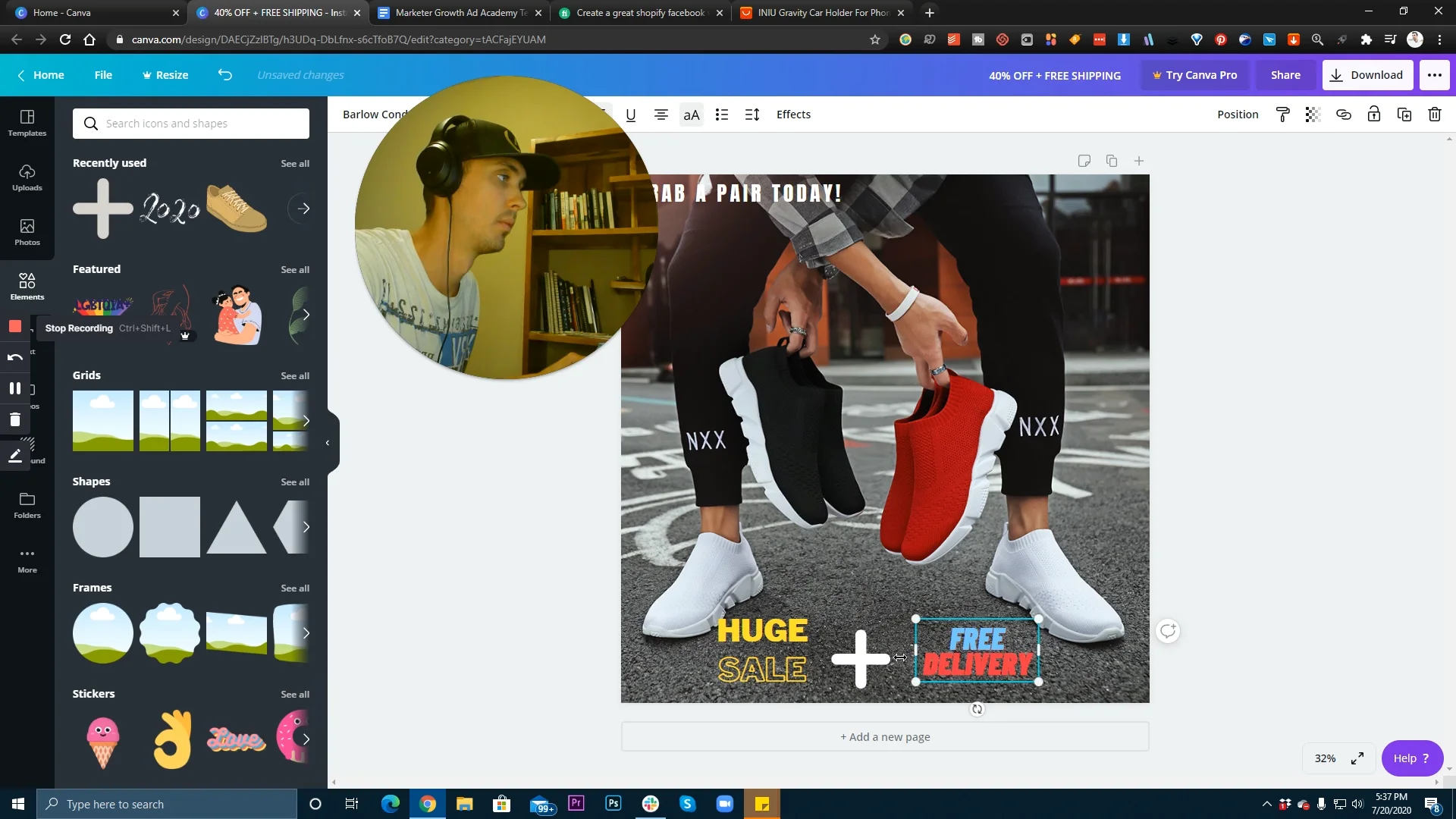1456x819 pixels.
Task: Duplicate page icon above canvas
Action: (x=1112, y=161)
